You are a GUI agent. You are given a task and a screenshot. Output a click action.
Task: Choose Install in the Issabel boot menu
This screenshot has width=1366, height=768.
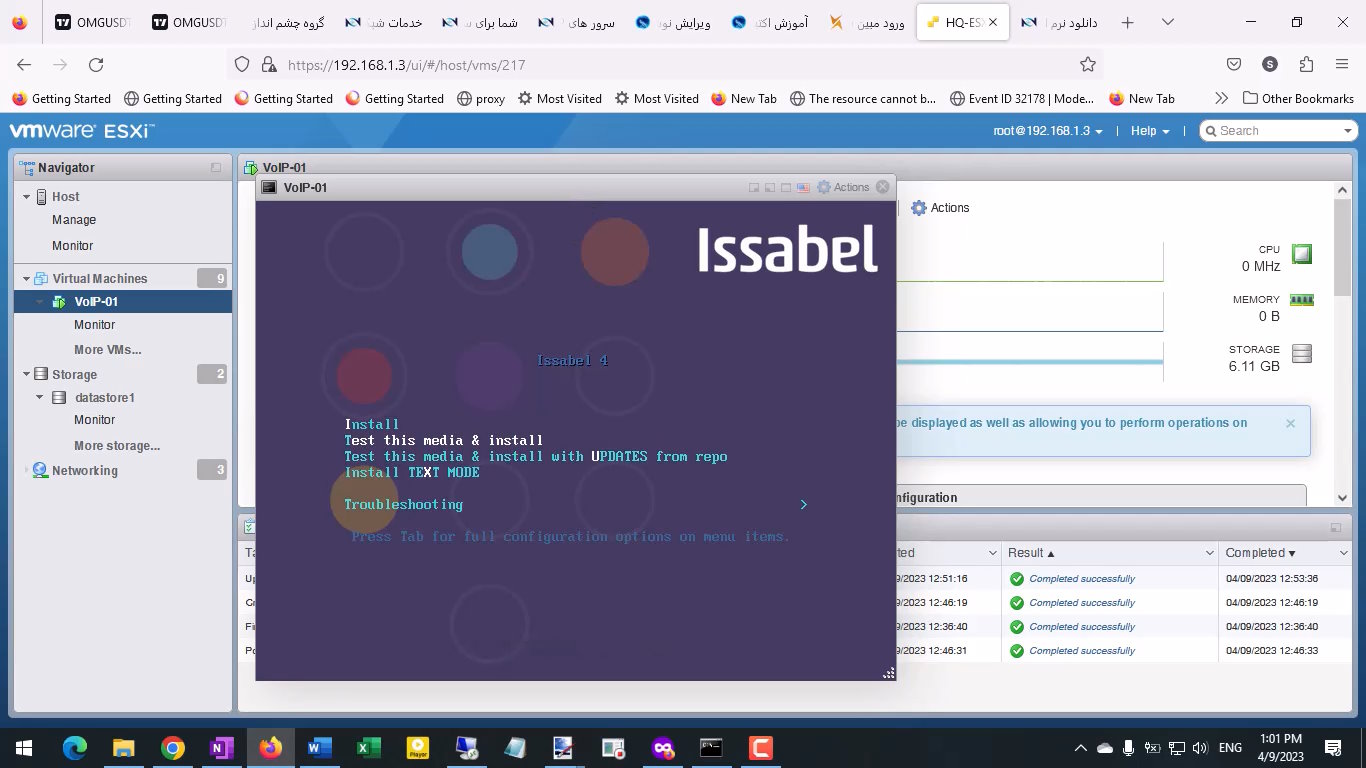(x=371, y=425)
